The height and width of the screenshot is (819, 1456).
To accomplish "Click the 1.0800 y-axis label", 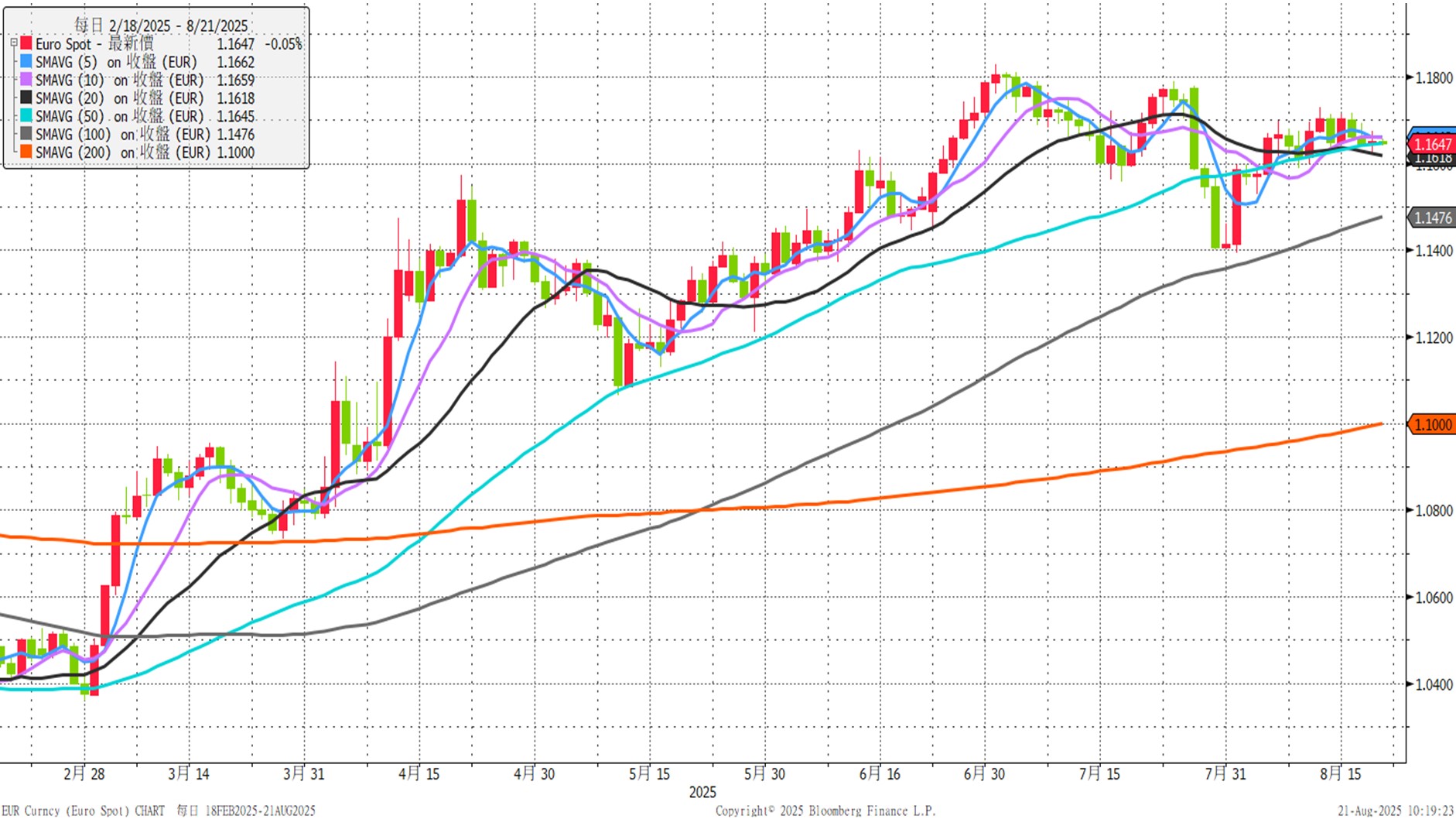I will pos(1434,511).
